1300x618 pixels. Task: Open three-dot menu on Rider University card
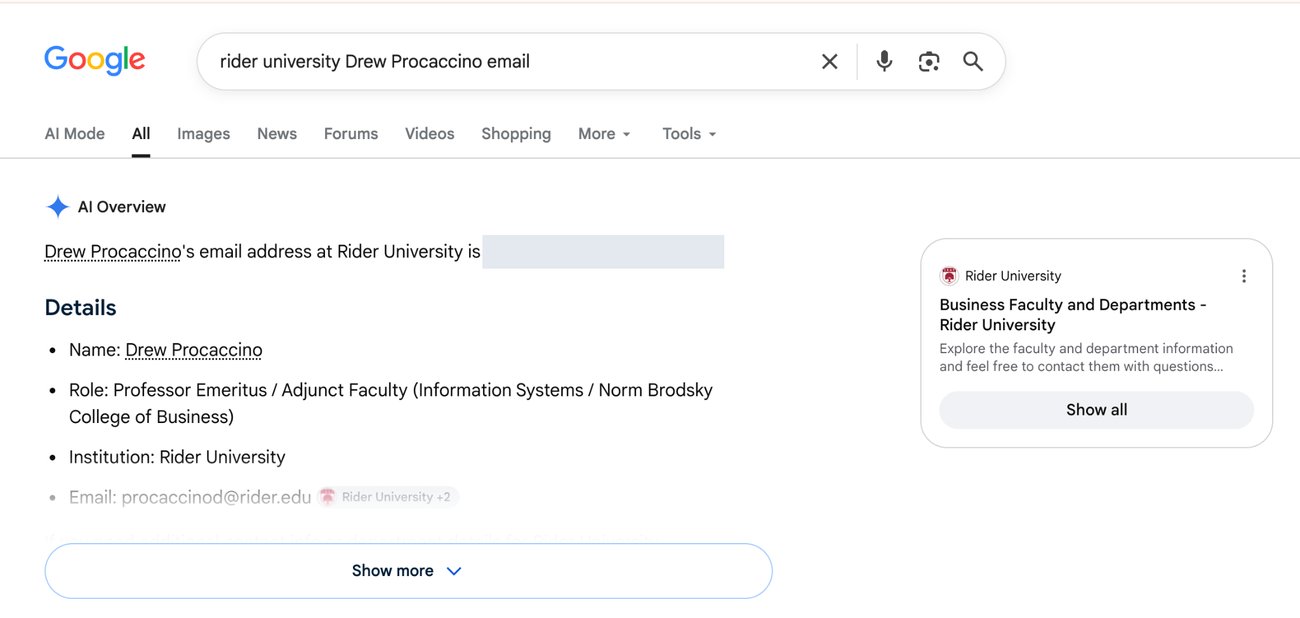pyautogui.click(x=1244, y=276)
